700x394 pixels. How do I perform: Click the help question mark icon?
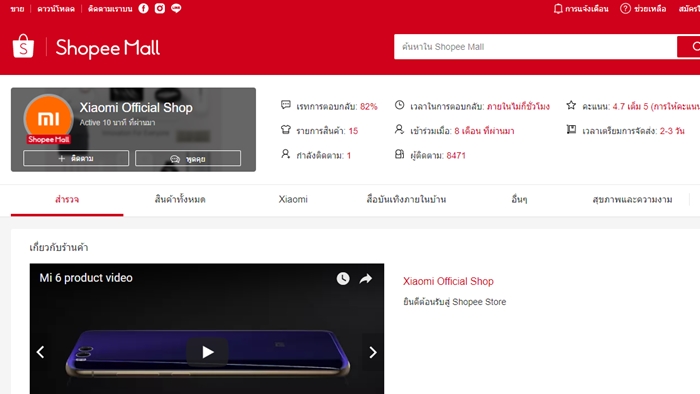(x=625, y=8)
